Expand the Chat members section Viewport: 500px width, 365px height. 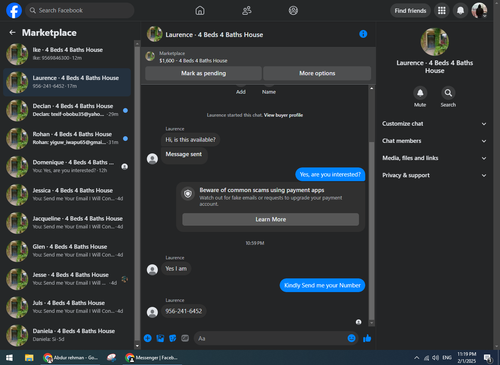coord(434,141)
